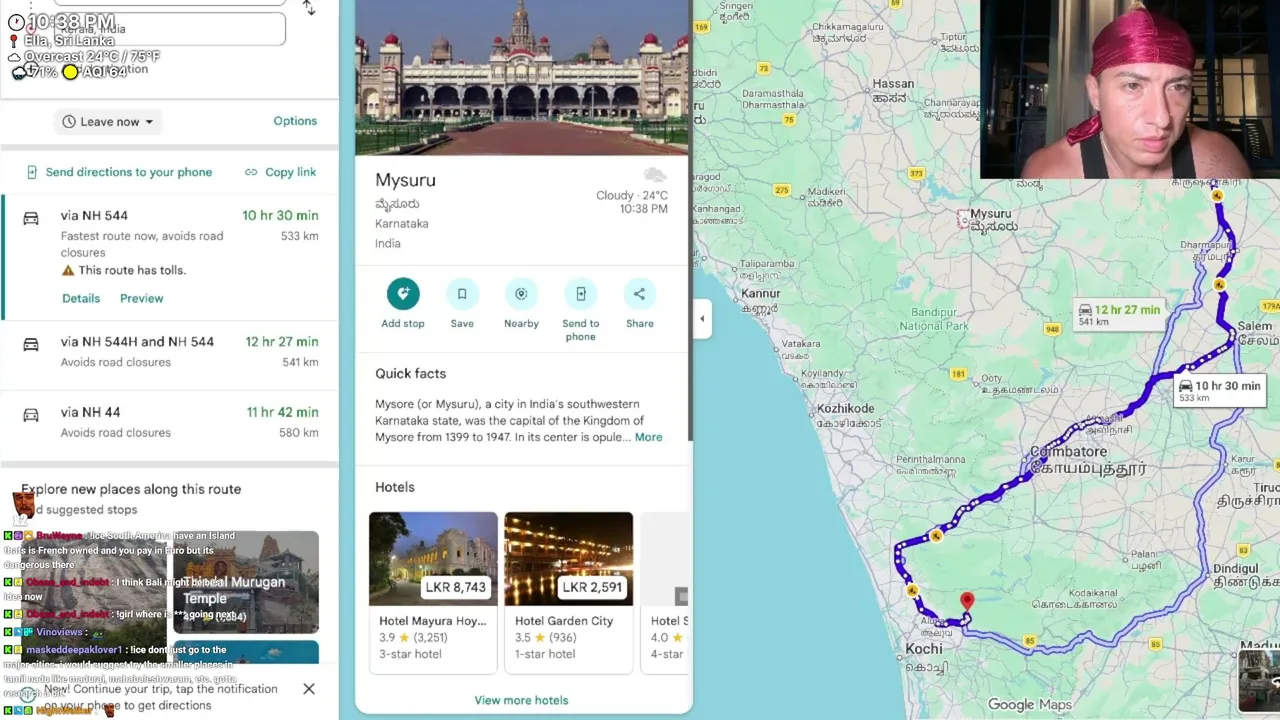Viewport: 1280px width, 720px height.
Task: Open the Leave now departure dropdown
Action: point(107,122)
